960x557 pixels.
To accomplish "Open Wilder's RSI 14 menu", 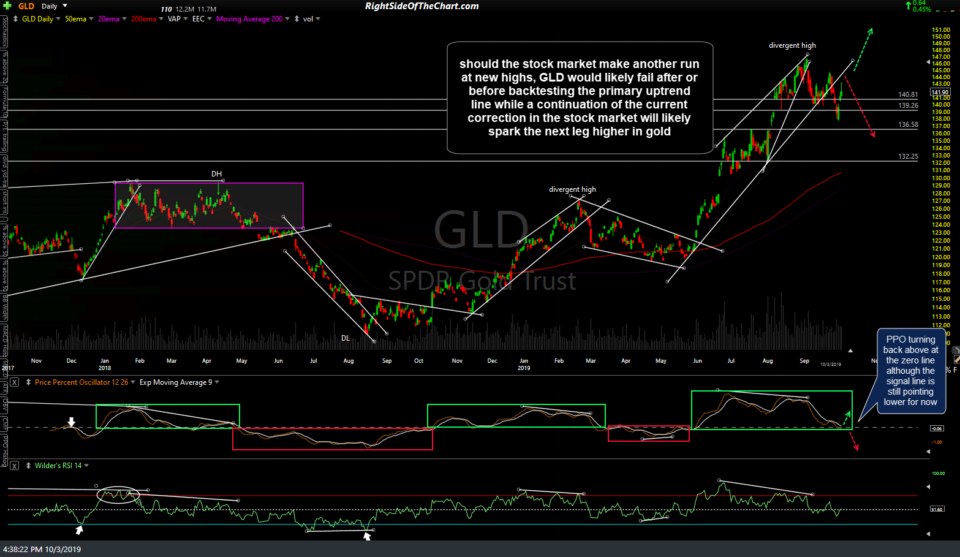I will [86, 466].
